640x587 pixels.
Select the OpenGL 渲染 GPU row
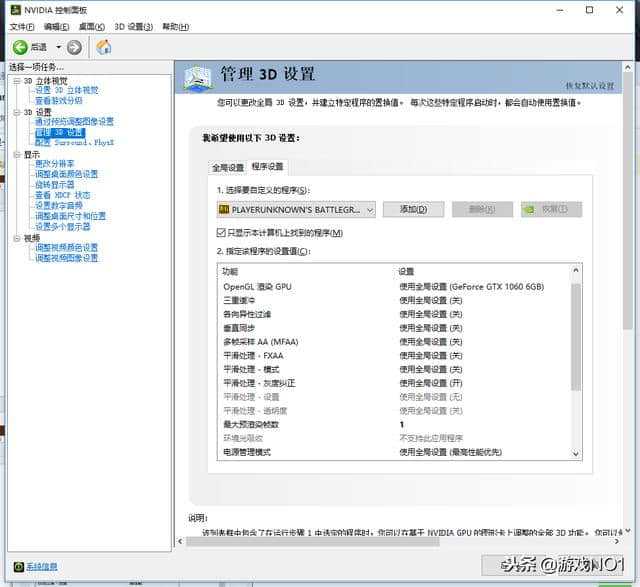(x=394, y=287)
